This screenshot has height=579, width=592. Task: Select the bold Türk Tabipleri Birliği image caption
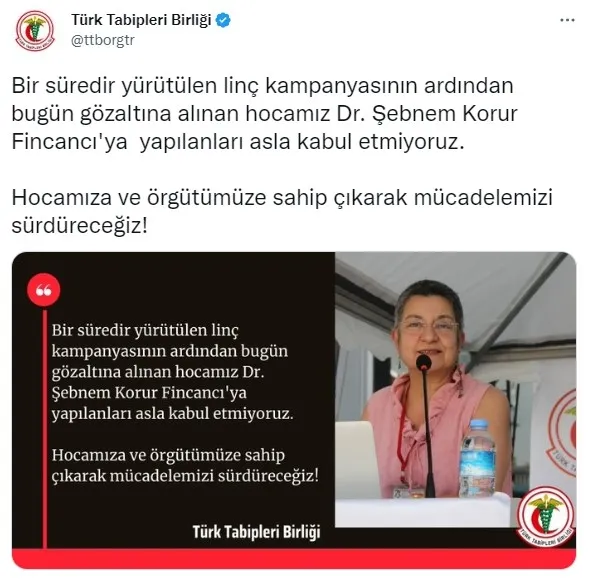click(256, 532)
